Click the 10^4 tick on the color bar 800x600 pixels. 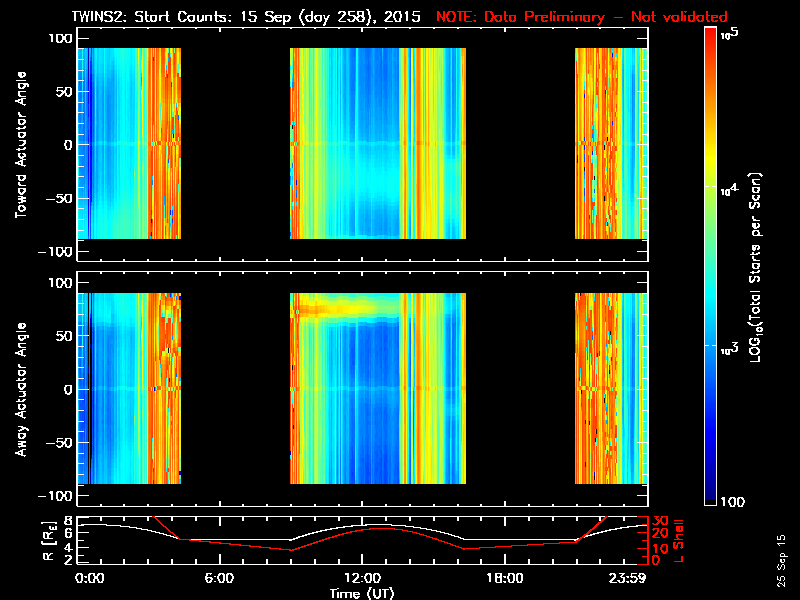tap(730, 188)
